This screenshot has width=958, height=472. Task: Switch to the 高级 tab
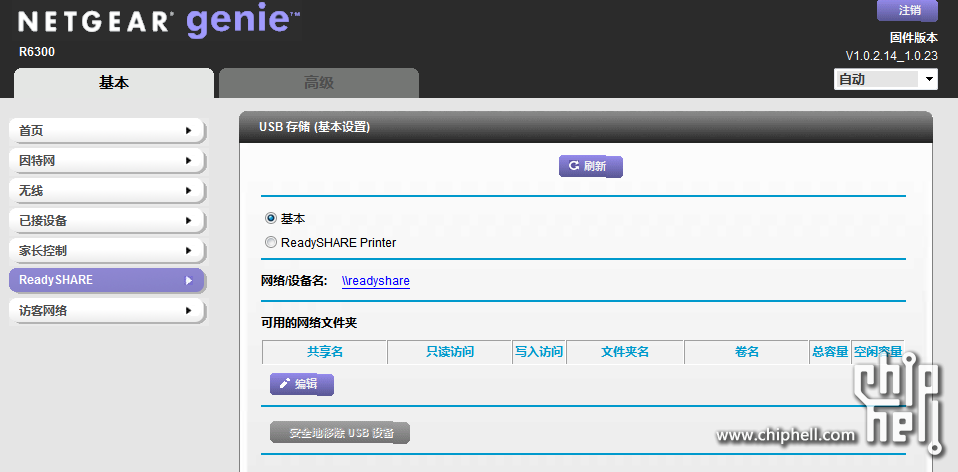coord(319,83)
